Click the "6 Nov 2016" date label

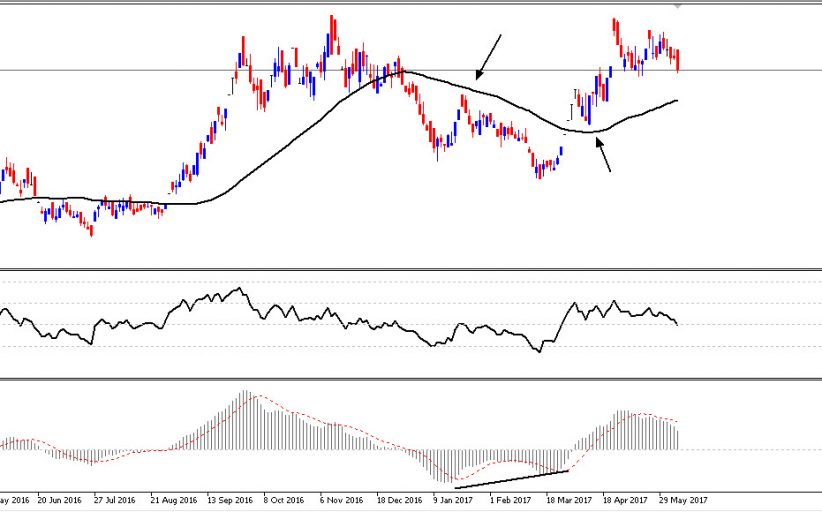(x=341, y=500)
